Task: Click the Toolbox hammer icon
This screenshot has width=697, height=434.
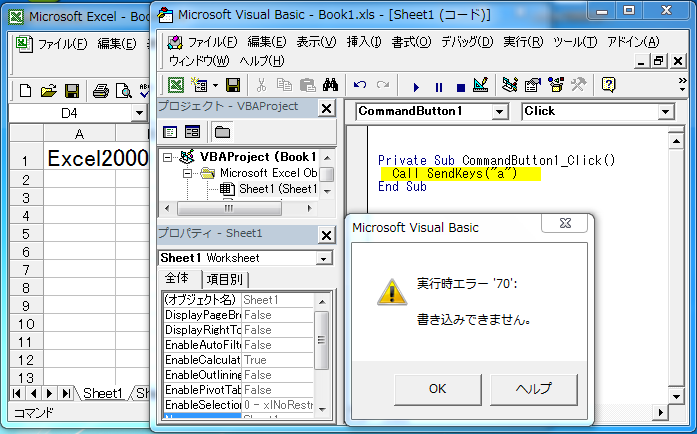Action: [x=578, y=84]
